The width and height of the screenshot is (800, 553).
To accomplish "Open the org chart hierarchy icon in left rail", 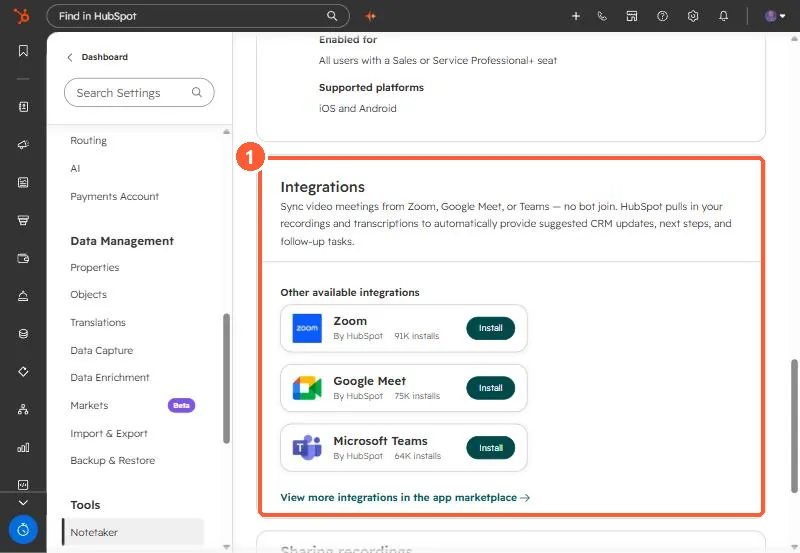I will (23, 409).
